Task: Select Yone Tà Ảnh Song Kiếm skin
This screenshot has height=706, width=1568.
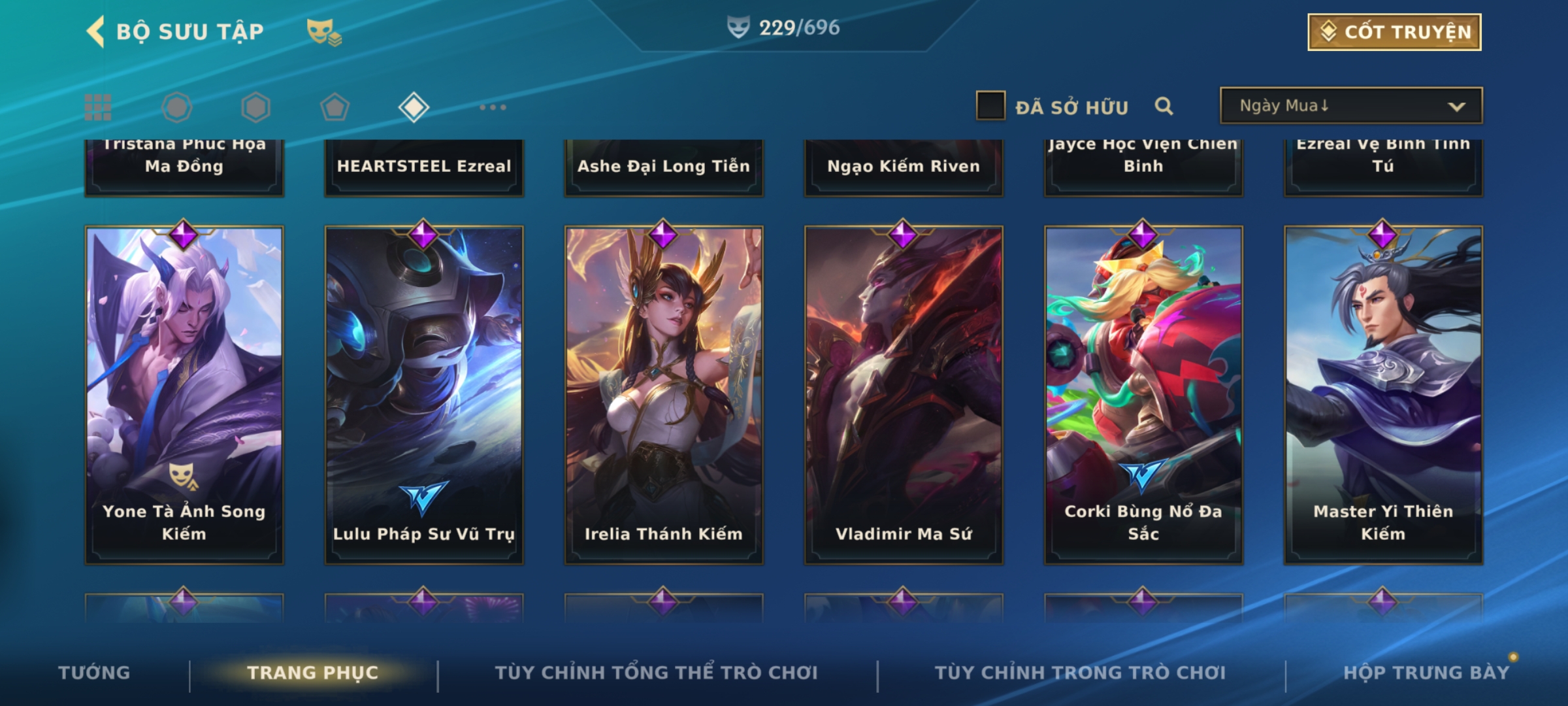Action: [x=184, y=395]
